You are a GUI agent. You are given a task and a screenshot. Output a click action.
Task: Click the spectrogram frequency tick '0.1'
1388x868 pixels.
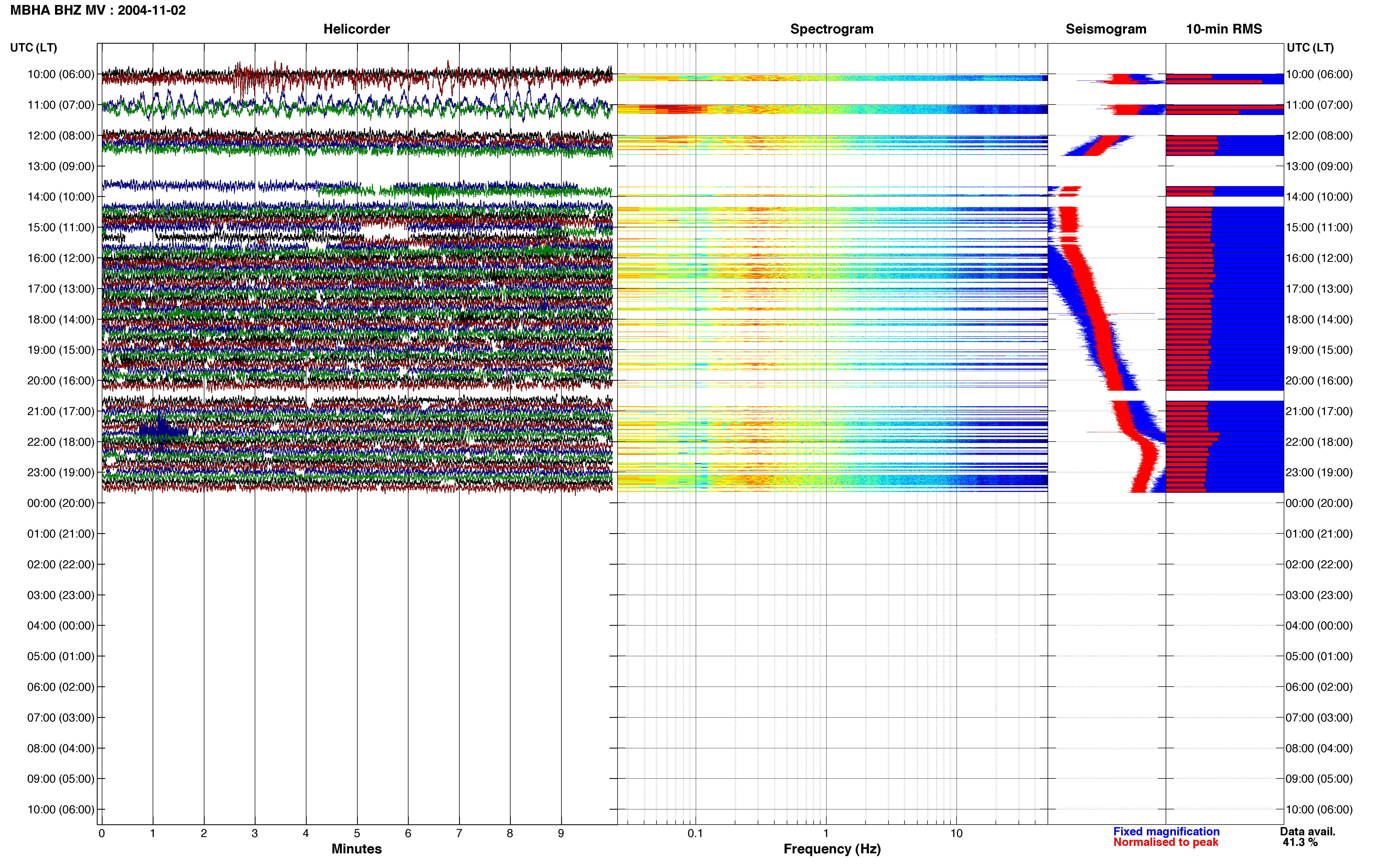pyautogui.click(x=695, y=833)
